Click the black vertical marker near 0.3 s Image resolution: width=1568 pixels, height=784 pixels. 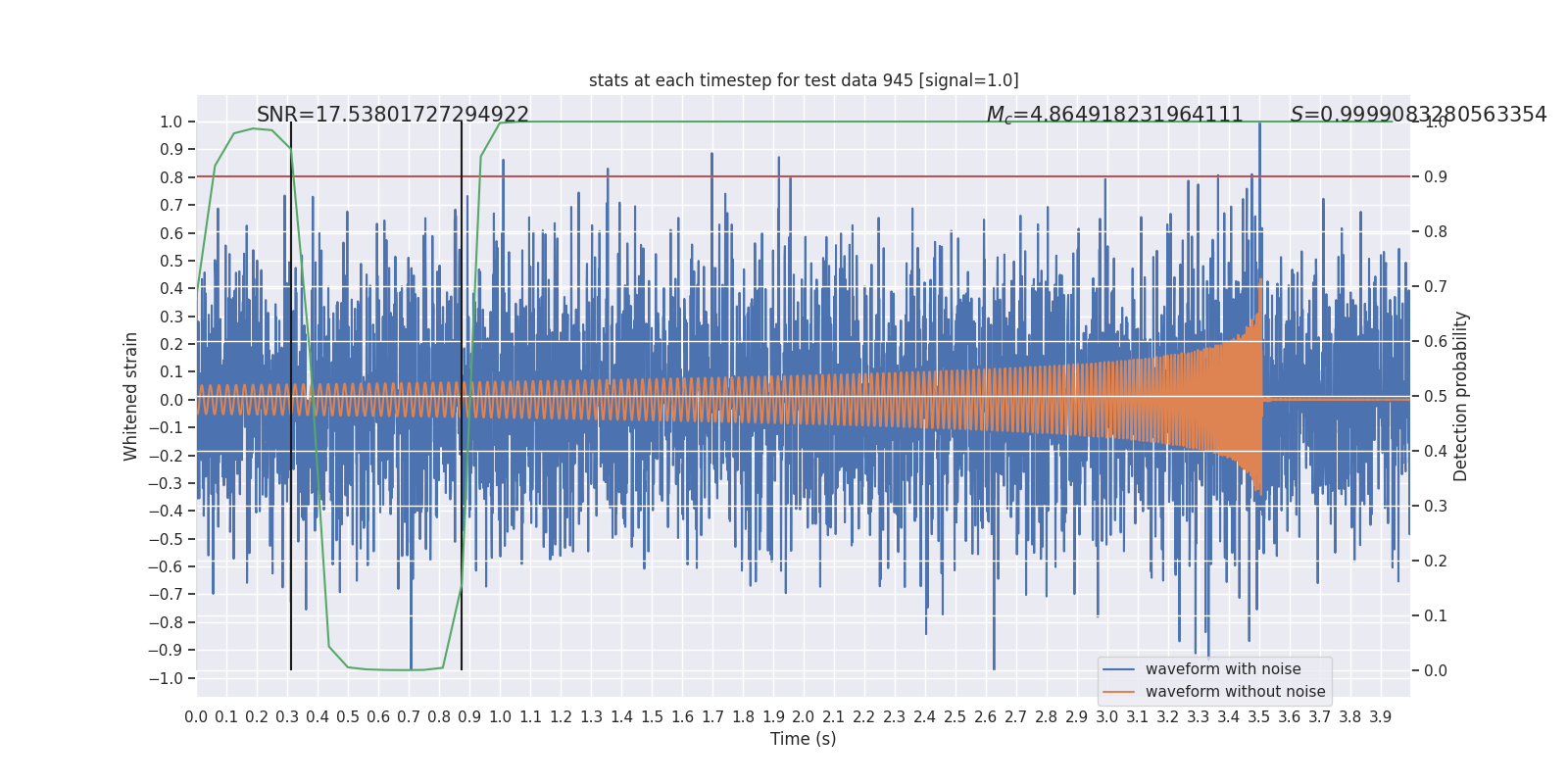pos(291,396)
